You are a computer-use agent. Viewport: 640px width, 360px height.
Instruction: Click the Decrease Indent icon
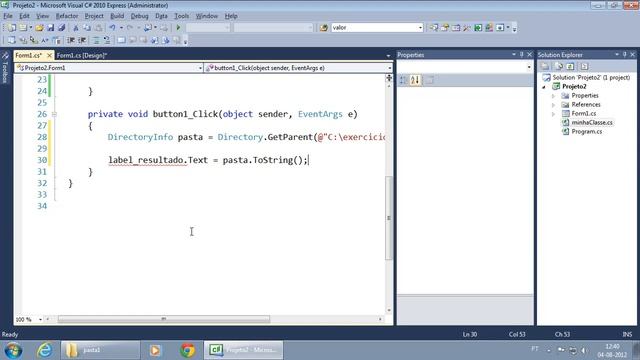pos(71,40)
